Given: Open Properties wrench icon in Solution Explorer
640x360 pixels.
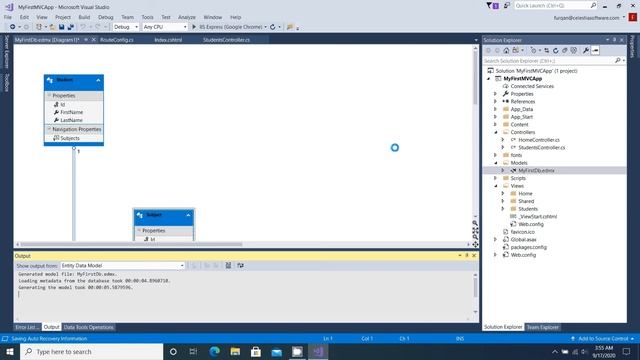Looking at the screenshot, I should (586, 51).
